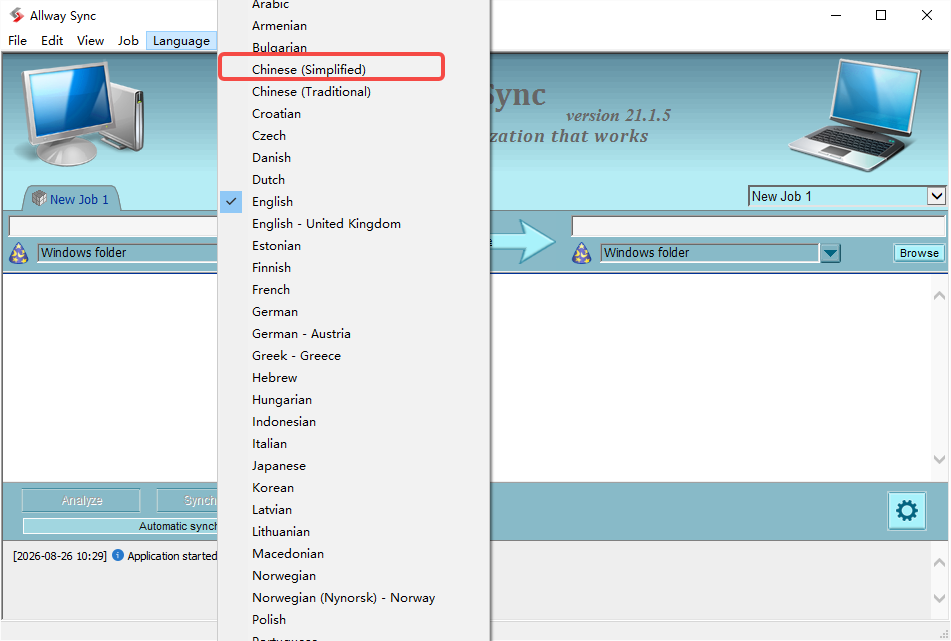Choose Chinese (Simplified) language
The image size is (951, 641).
coord(354,69)
